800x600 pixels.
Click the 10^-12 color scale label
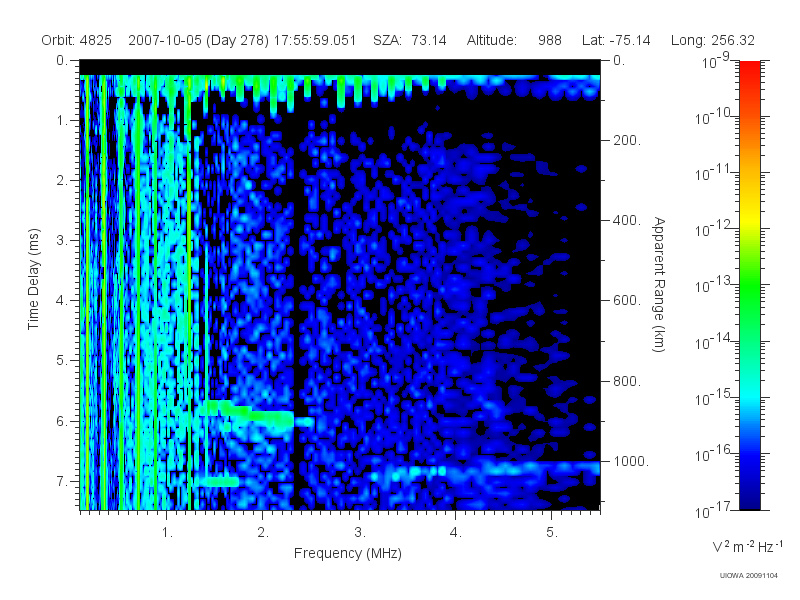(x=715, y=230)
